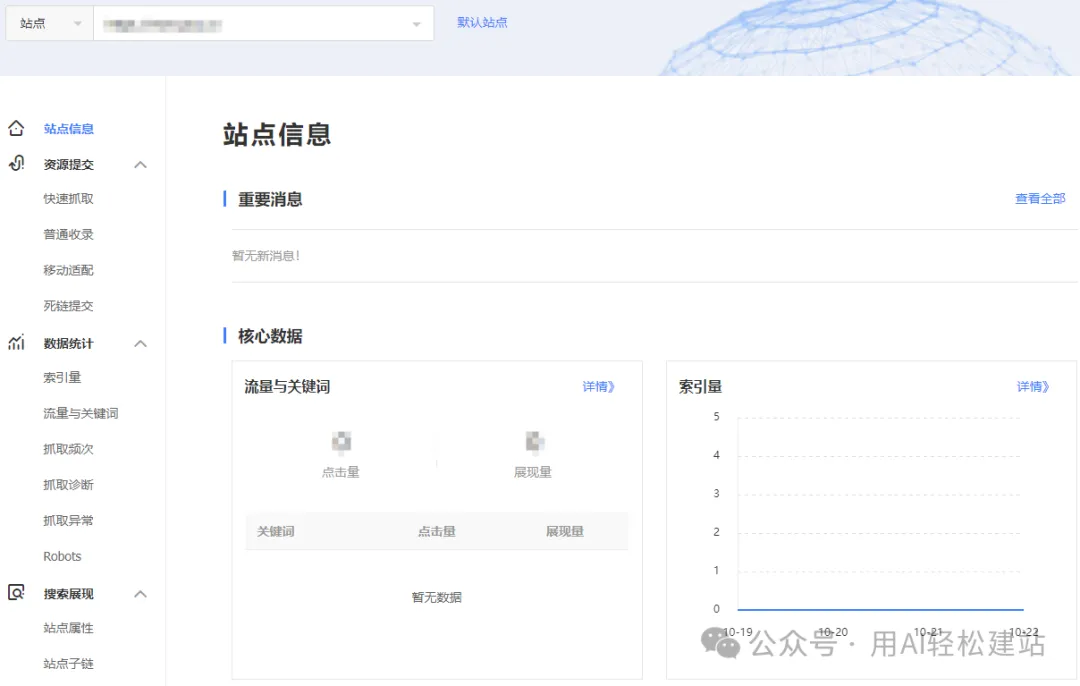The height and width of the screenshot is (686, 1080).
Task: Select 移动适配 in the sidebar
Action: [68, 269]
